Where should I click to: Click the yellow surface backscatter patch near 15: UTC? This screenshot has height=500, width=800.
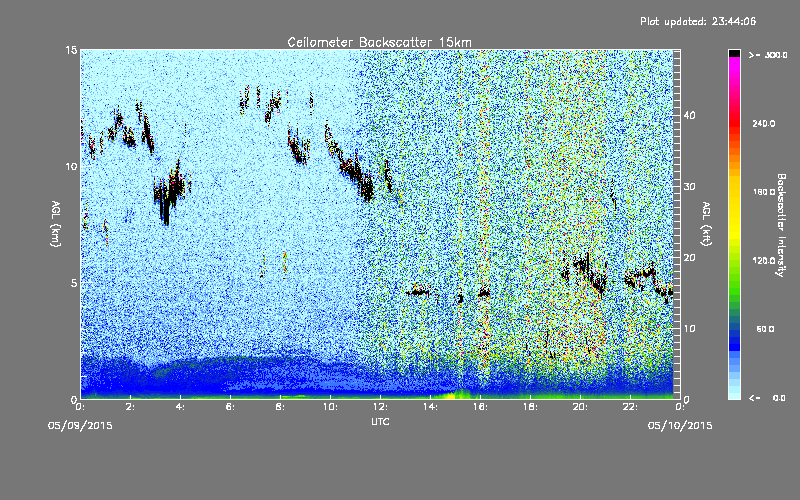point(454,394)
